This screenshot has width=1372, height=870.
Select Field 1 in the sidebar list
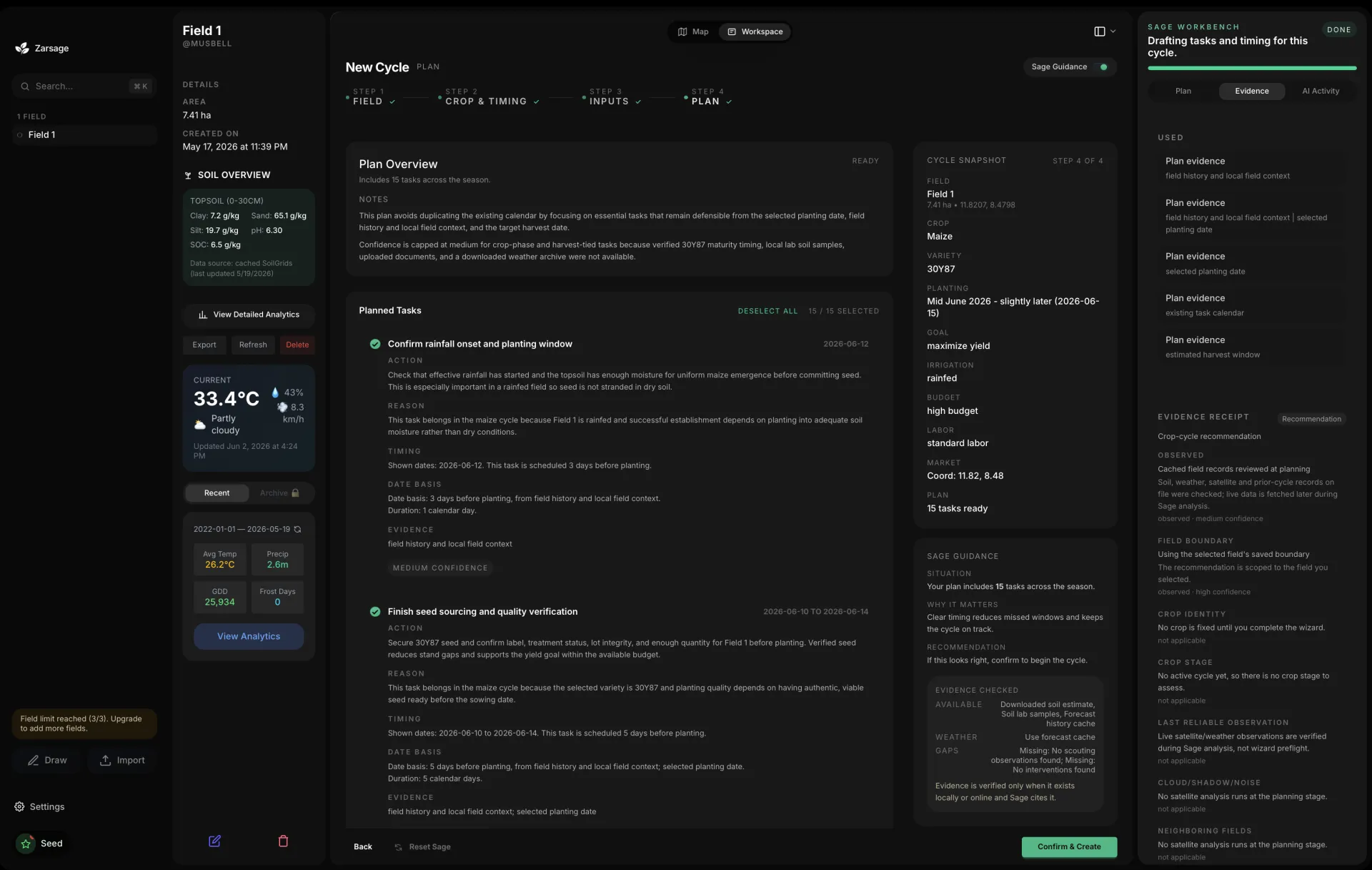(x=84, y=135)
